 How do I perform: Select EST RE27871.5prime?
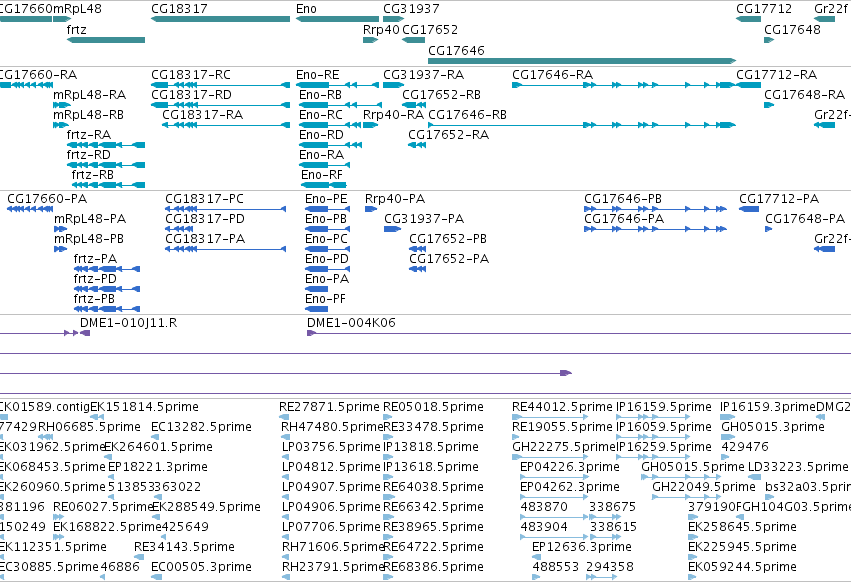click(x=329, y=407)
